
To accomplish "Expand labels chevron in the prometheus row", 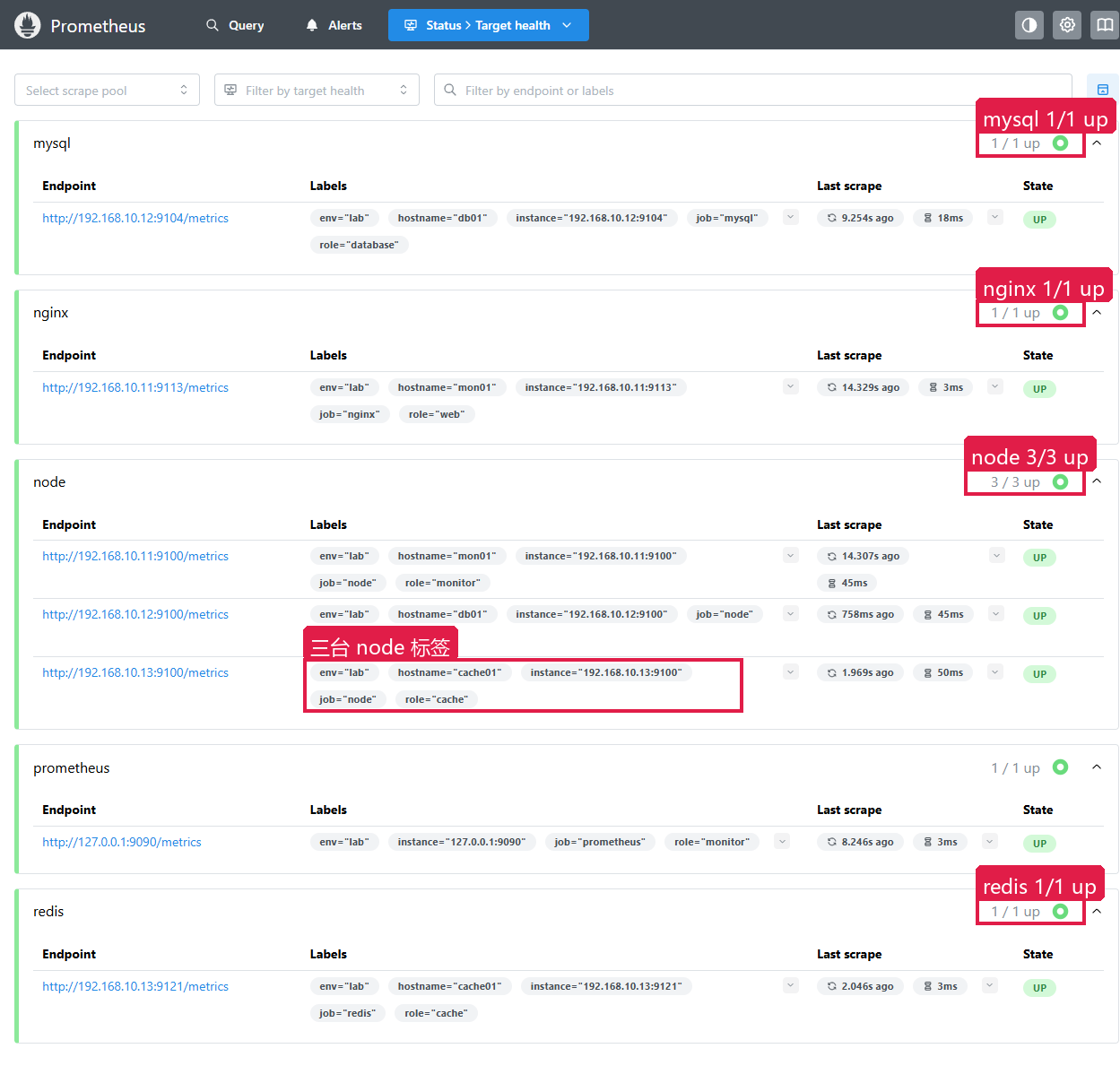I will [782, 841].
